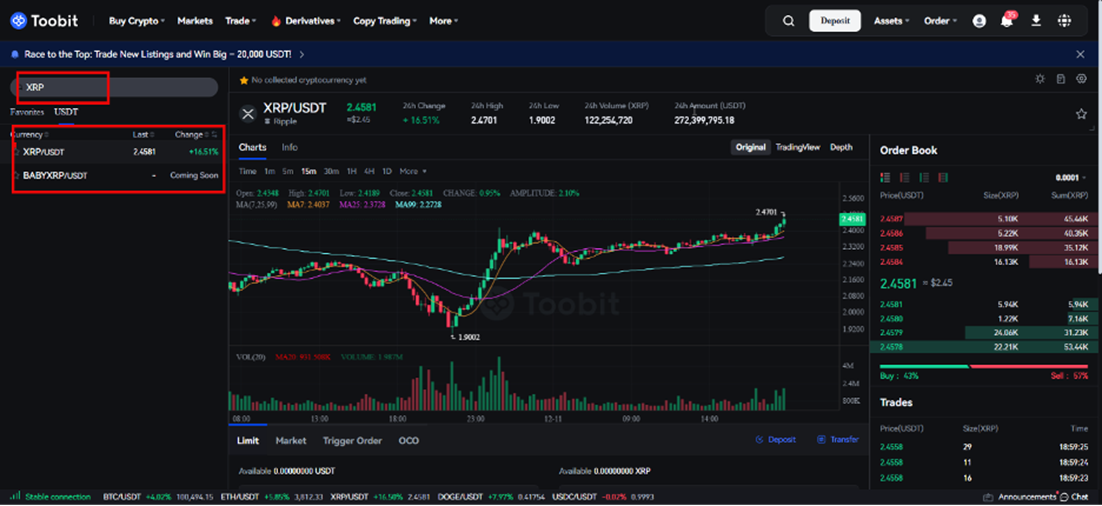This screenshot has height=506, width=1102.
Task: Open the tutorial document icon
Action: [1061, 79]
